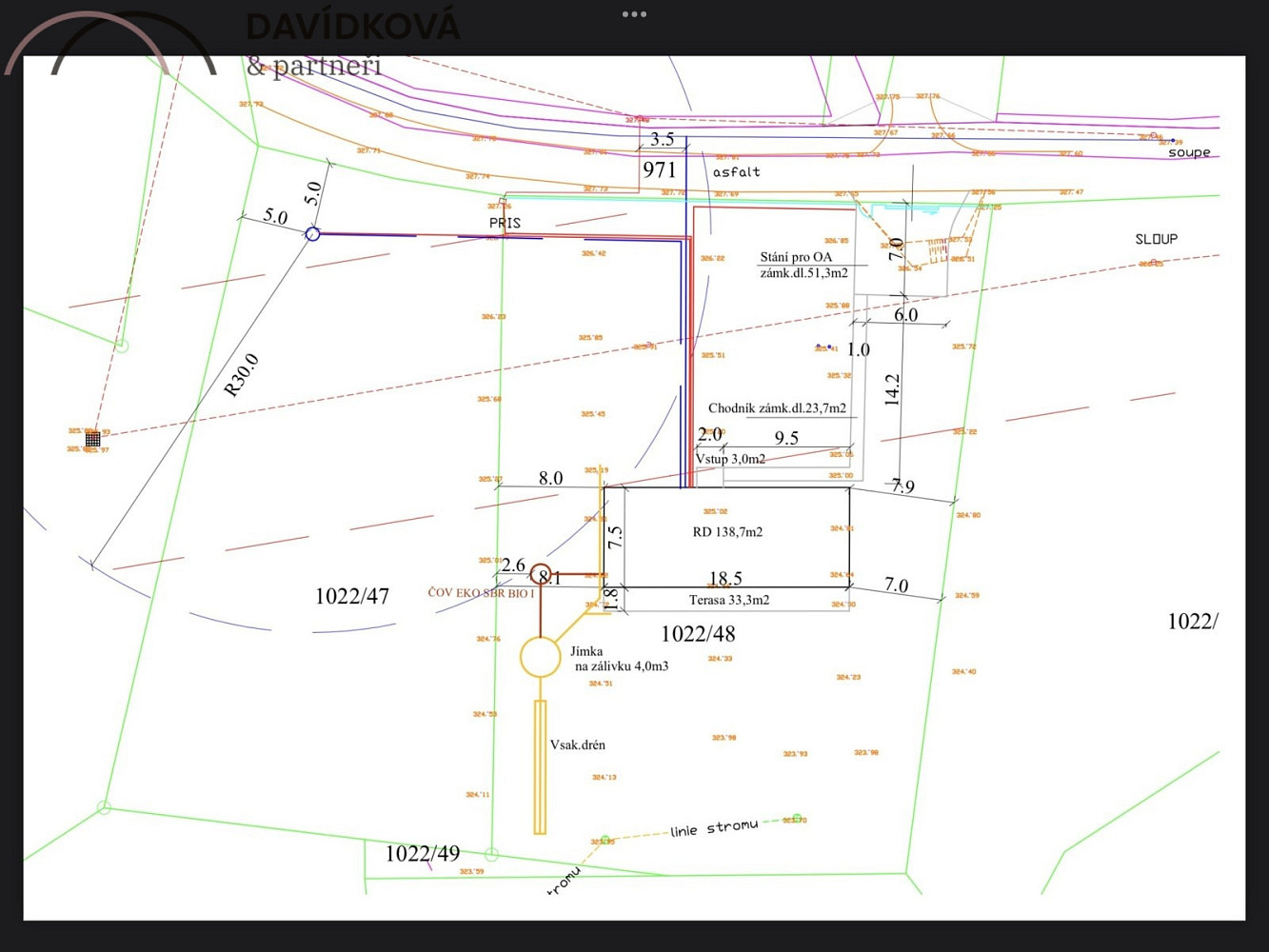This screenshot has height=952, width=1269.
Task: Select the yellow Vsak.drén drain rectangle
Action: click(x=540, y=766)
